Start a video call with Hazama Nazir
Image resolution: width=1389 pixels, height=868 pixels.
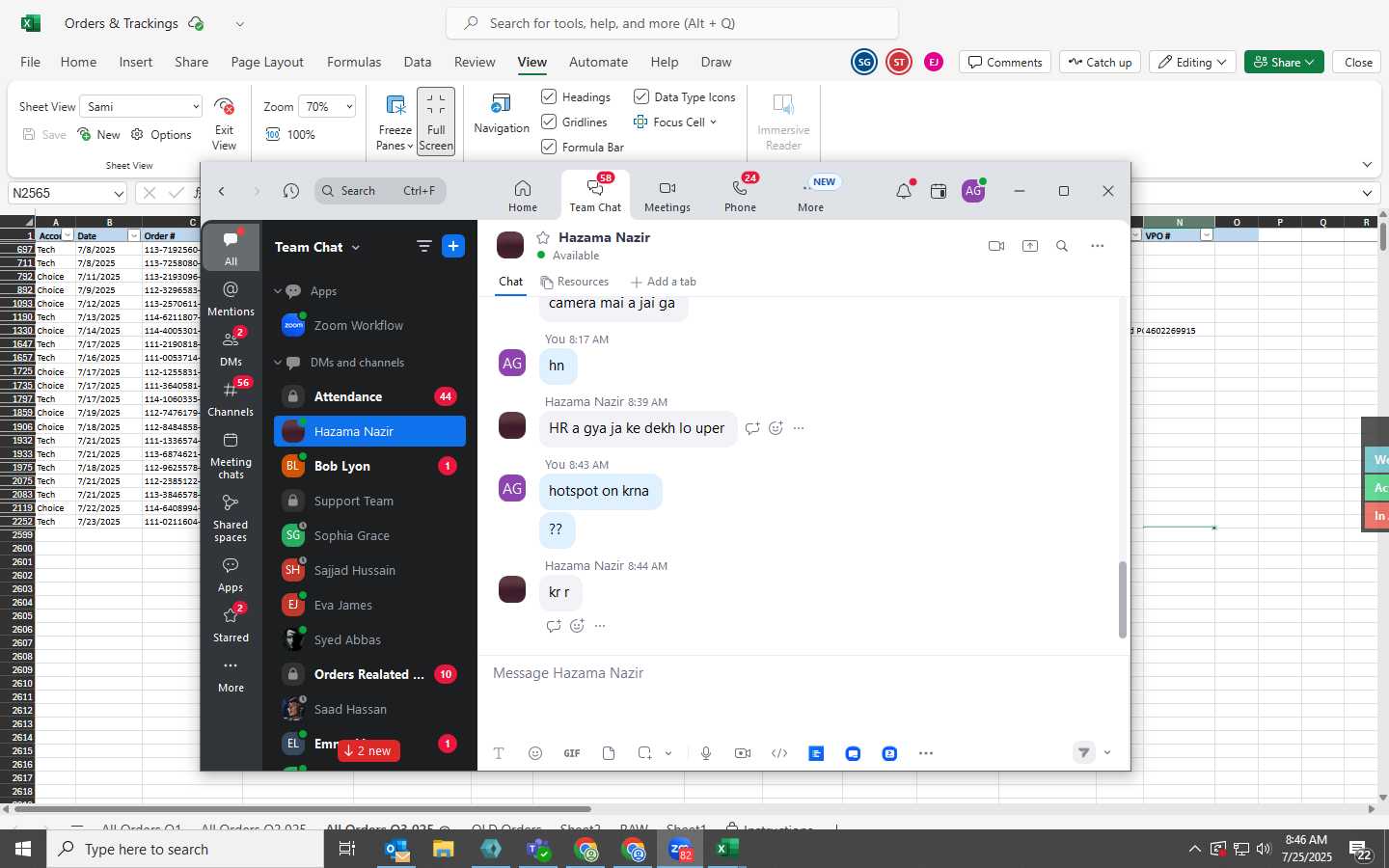[x=996, y=246]
